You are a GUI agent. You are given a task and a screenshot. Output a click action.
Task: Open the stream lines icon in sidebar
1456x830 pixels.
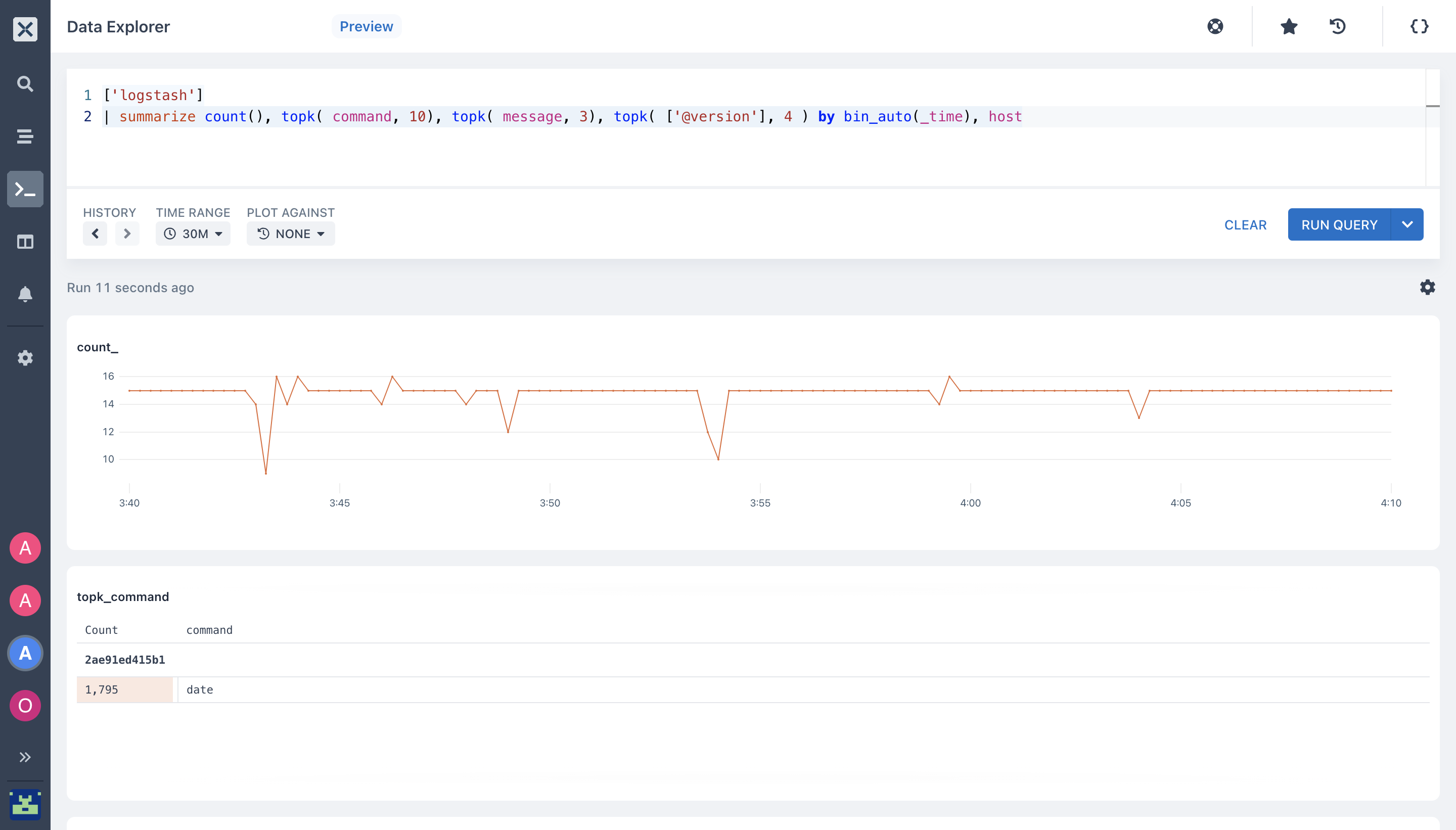click(x=25, y=136)
